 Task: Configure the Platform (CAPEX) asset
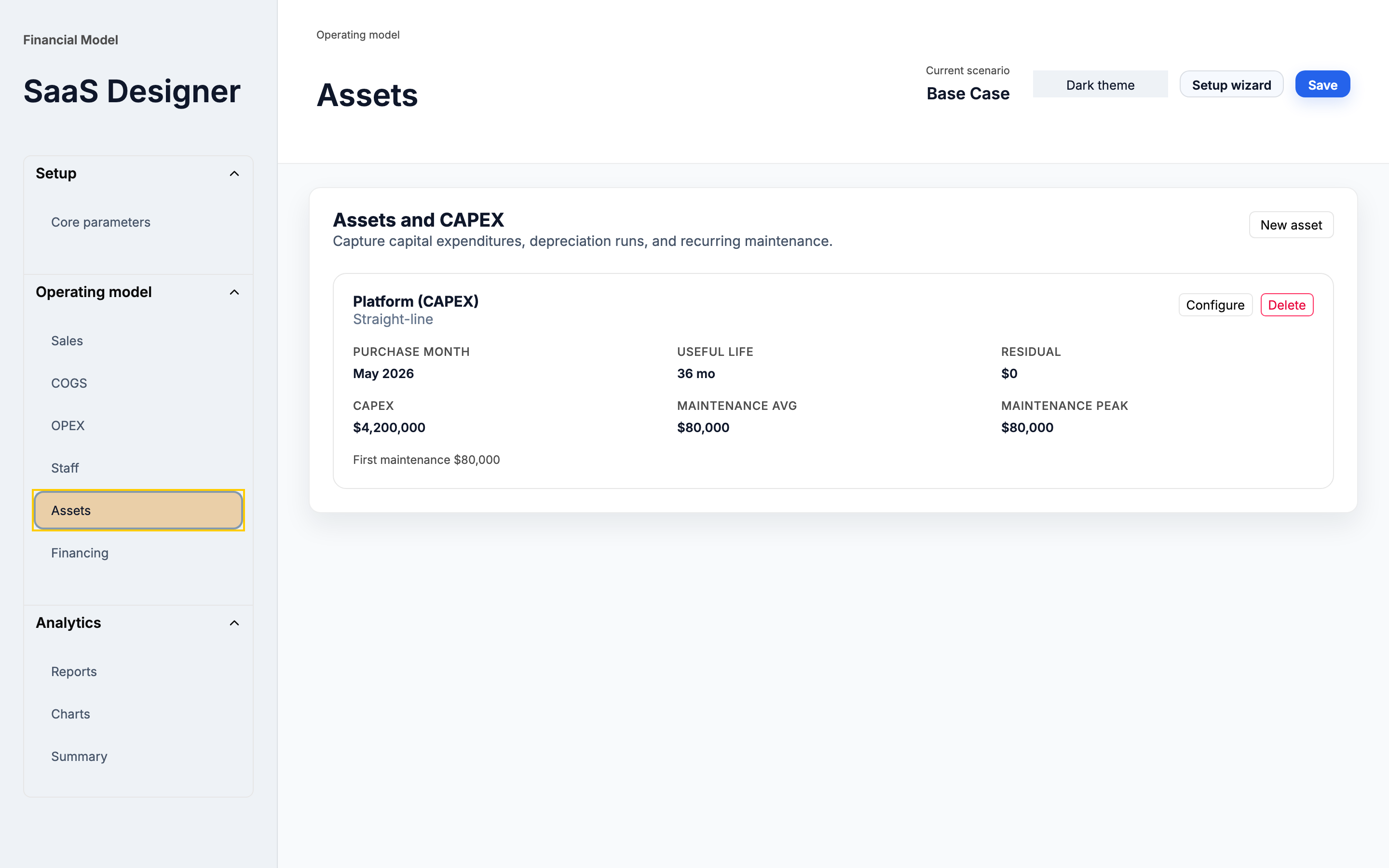pyautogui.click(x=1215, y=305)
